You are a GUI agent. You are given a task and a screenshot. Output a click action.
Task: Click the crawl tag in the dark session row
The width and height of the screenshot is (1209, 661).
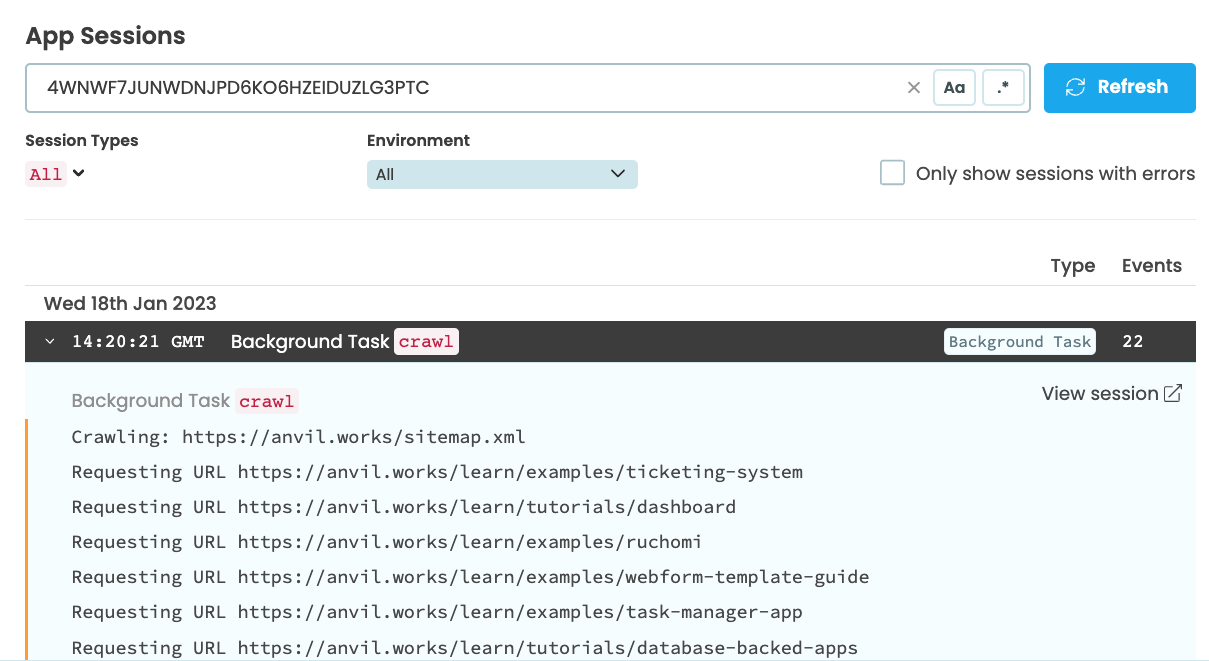[426, 342]
